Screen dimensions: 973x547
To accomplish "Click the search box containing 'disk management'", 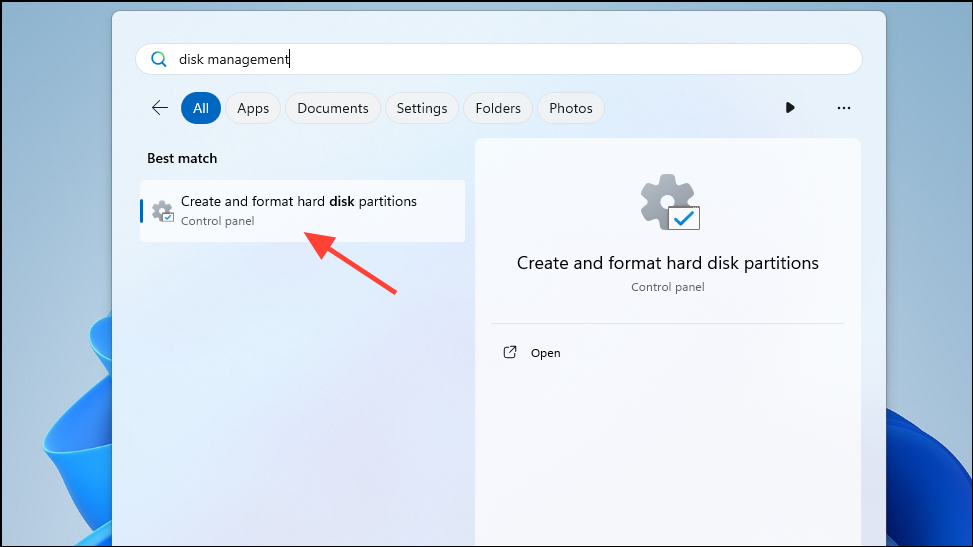I will (x=498, y=59).
